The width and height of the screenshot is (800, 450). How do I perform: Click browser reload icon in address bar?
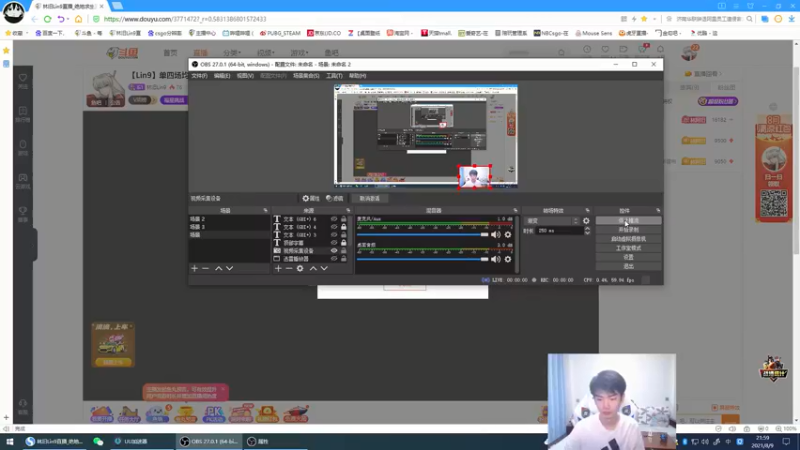point(47,19)
